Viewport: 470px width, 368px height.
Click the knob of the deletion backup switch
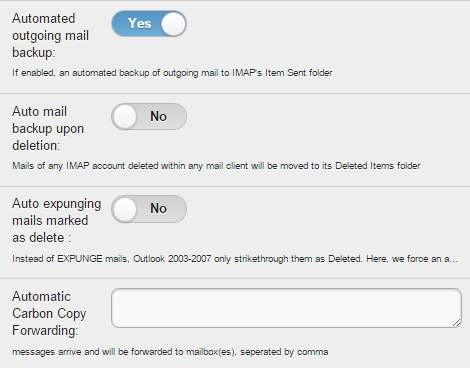point(125,117)
